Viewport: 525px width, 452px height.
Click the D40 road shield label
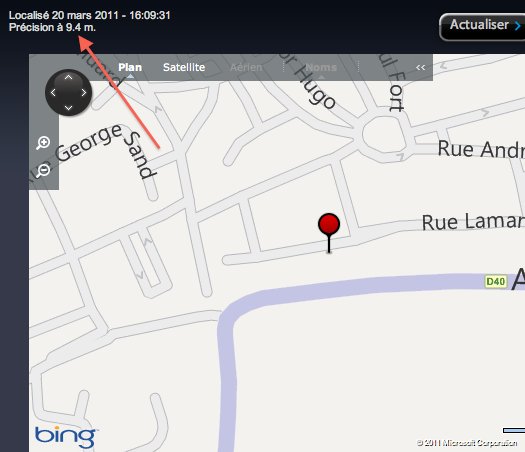coord(496,281)
